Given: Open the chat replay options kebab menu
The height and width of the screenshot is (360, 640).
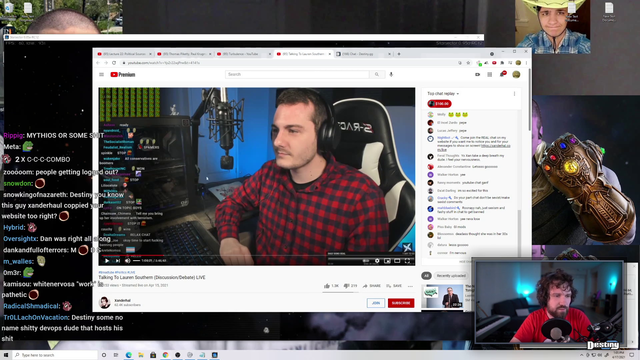Looking at the screenshot, I should pos(514,93).
